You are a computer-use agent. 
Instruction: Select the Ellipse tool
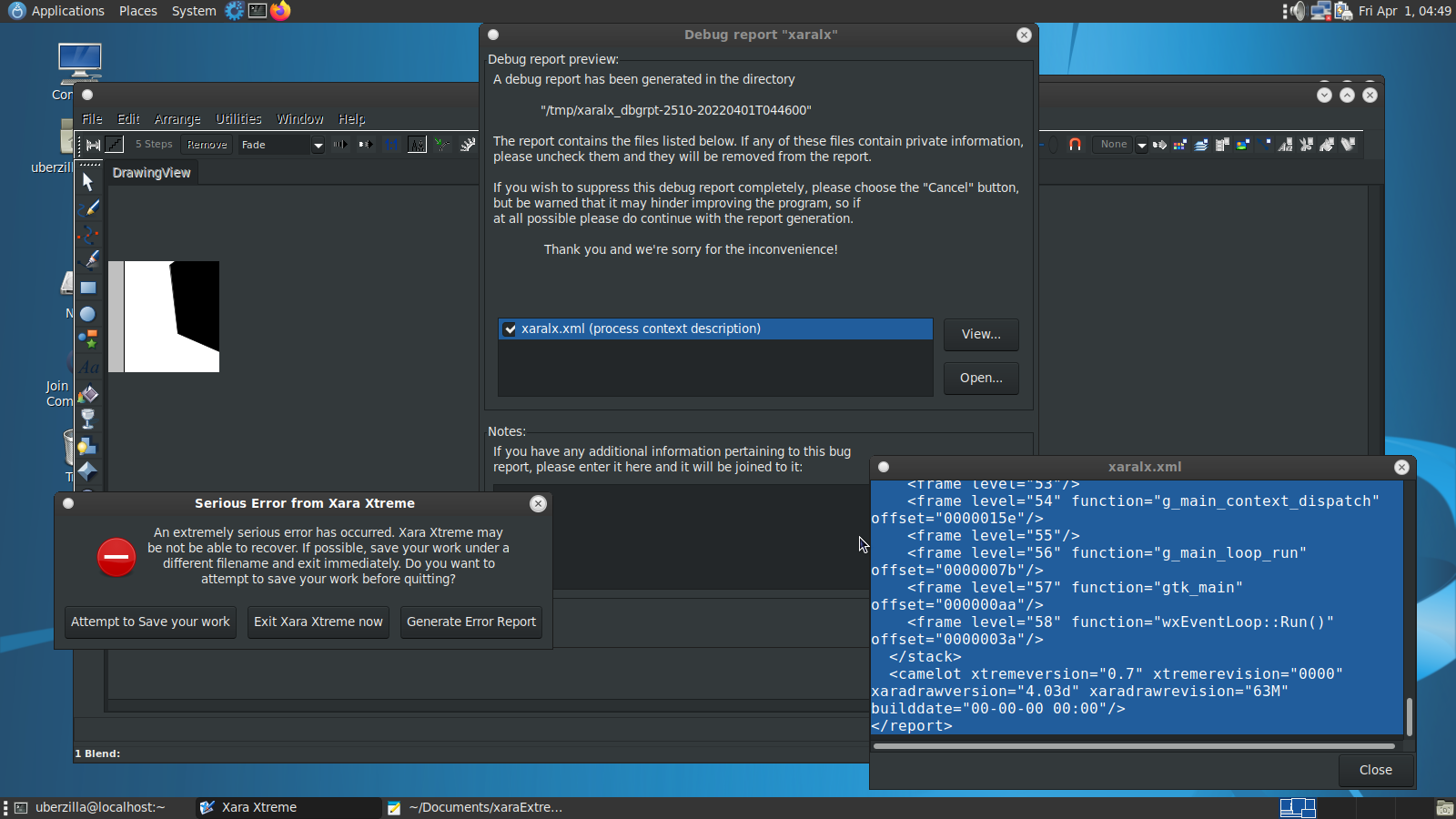(88, 314)
